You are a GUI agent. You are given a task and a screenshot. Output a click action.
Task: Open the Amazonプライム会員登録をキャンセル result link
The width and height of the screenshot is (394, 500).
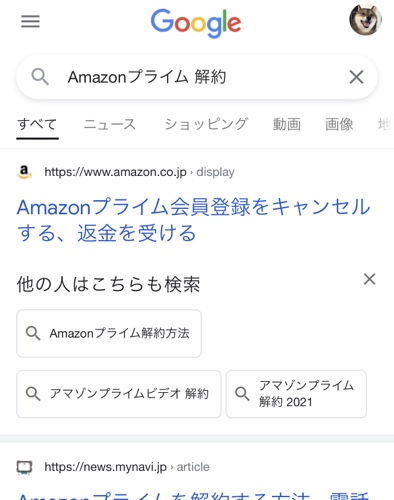[x=193, y=220]
